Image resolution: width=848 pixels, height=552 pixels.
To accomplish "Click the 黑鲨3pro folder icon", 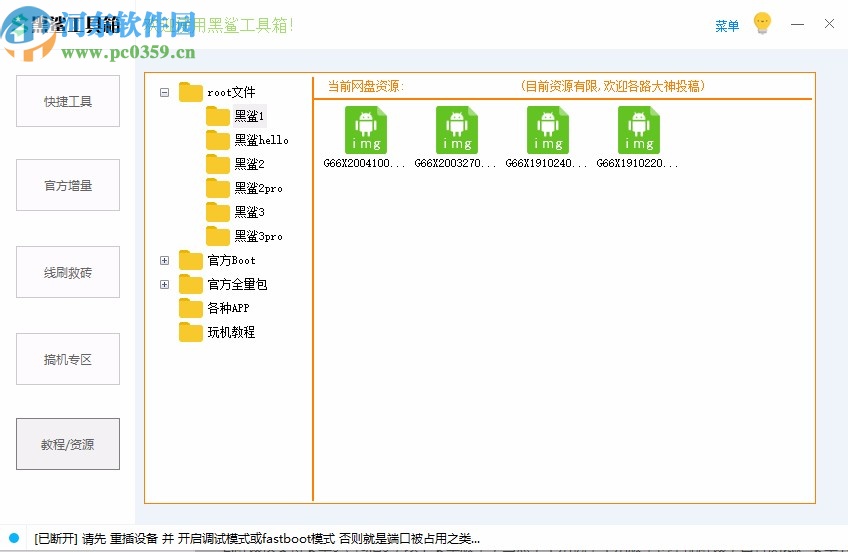I will click(x=218, y=236).
